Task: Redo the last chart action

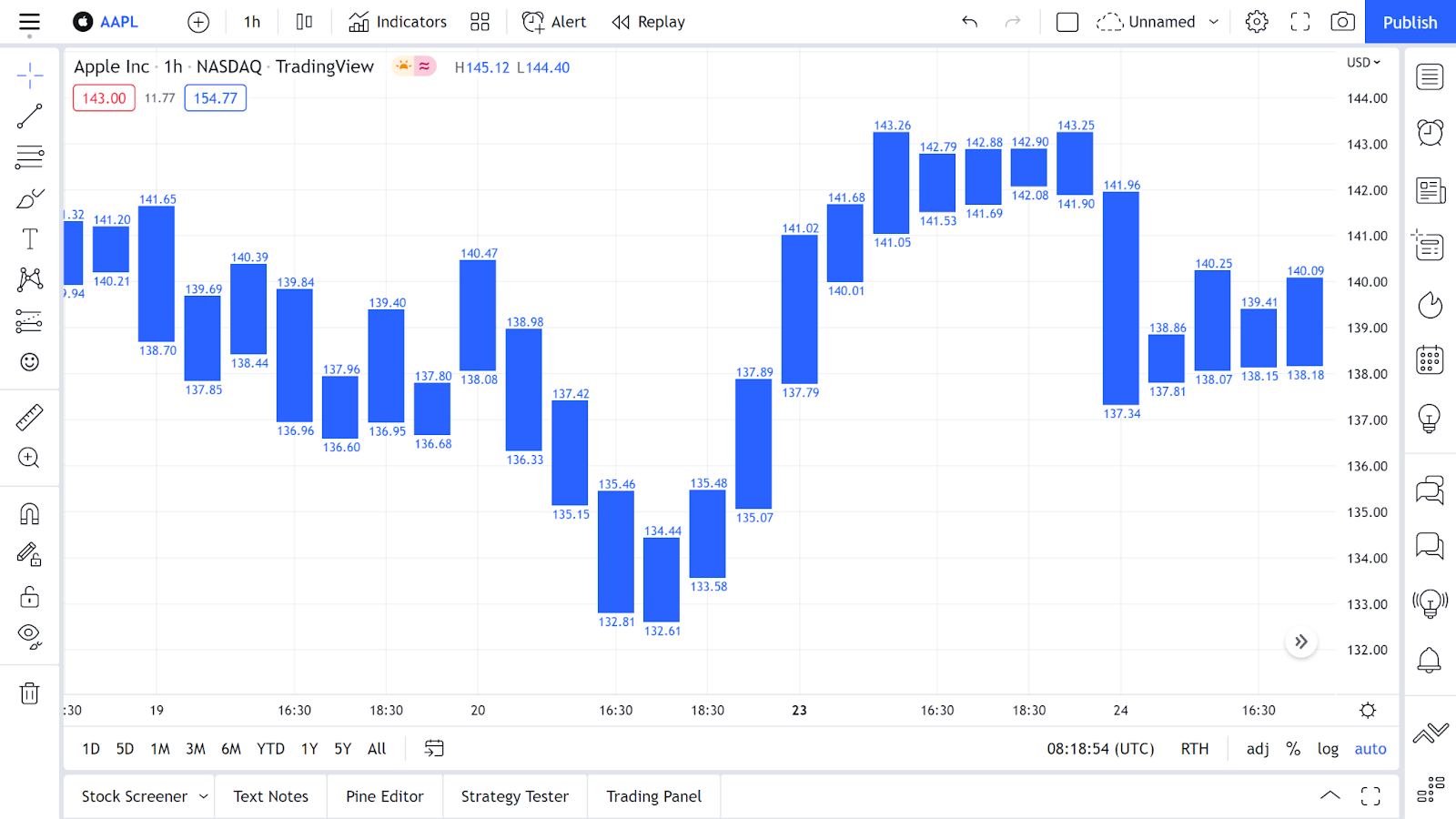Action: [1013, 22]
